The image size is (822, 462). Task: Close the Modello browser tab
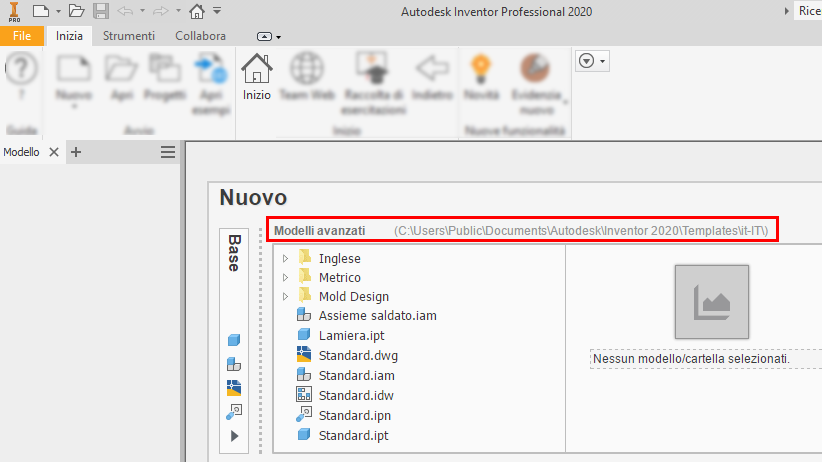(53, 152)
